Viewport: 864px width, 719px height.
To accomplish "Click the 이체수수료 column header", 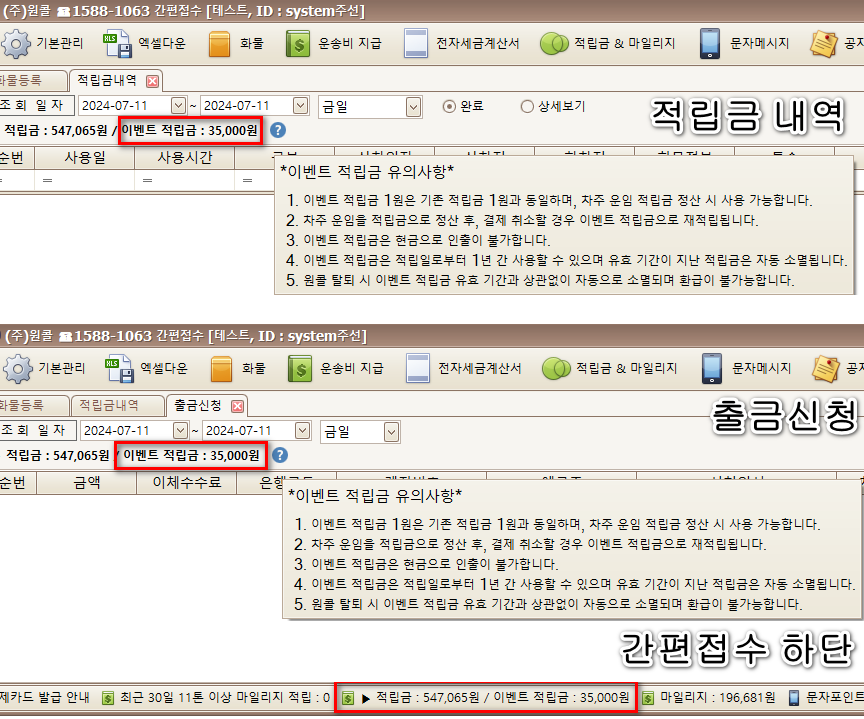I will pos(185,482).
